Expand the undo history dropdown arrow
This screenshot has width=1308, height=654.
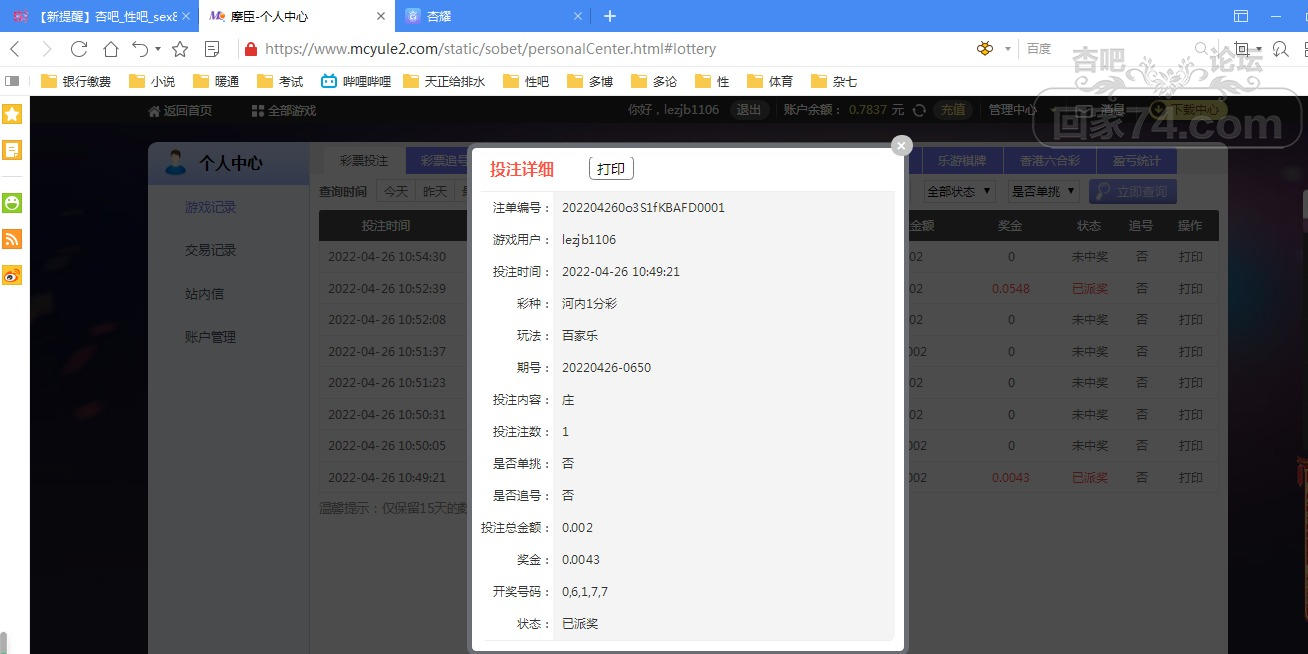[x=158, y=49]
